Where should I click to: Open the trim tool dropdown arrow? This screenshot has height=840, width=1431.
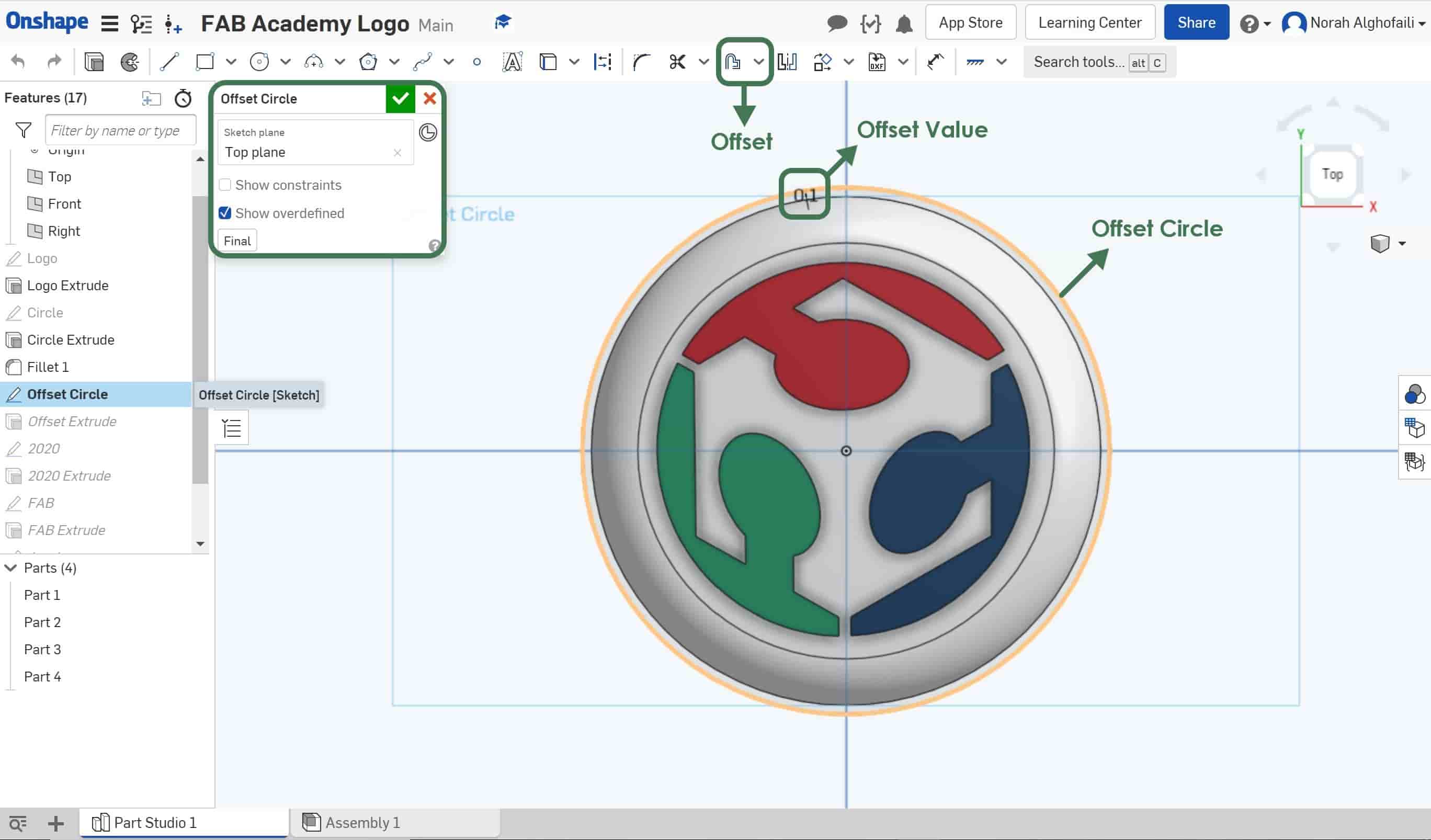pos(703,61)
